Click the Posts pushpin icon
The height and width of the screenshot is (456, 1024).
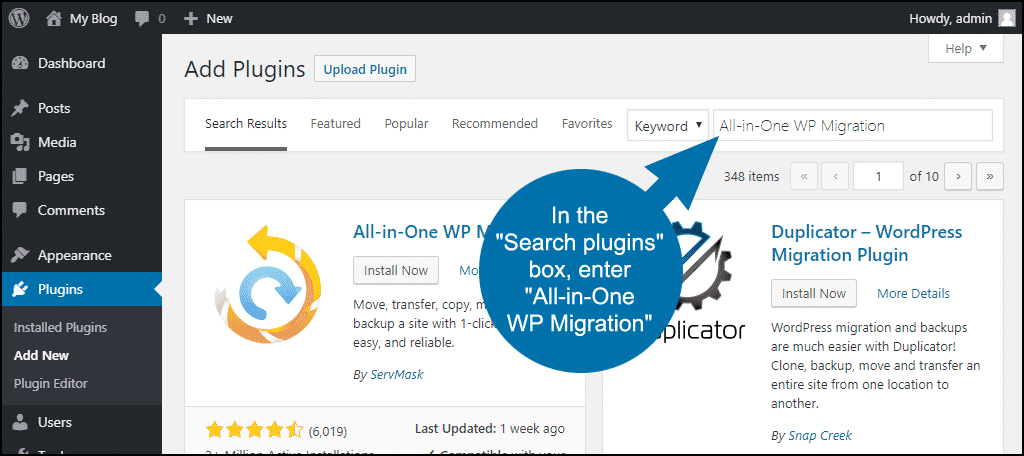coord(20,108)
